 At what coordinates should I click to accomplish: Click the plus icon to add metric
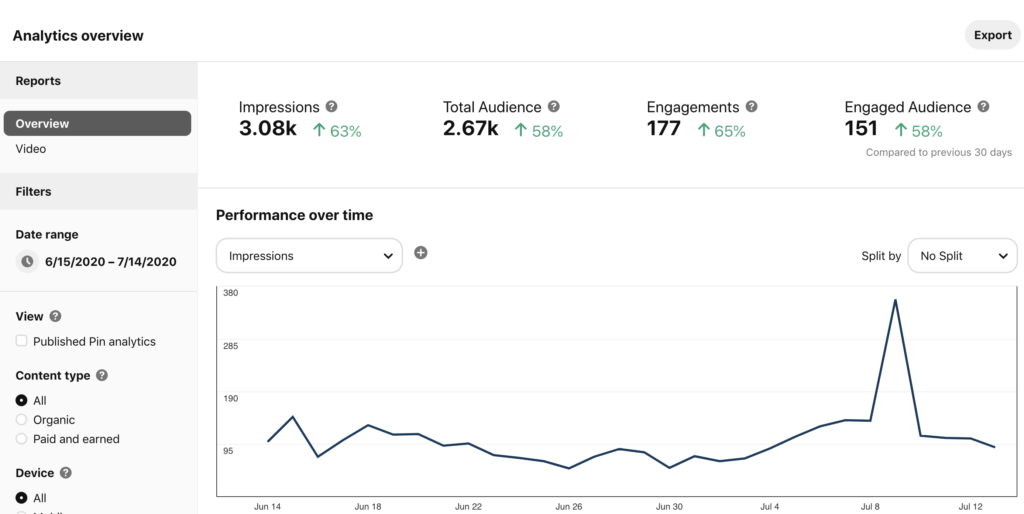point(421,253)
